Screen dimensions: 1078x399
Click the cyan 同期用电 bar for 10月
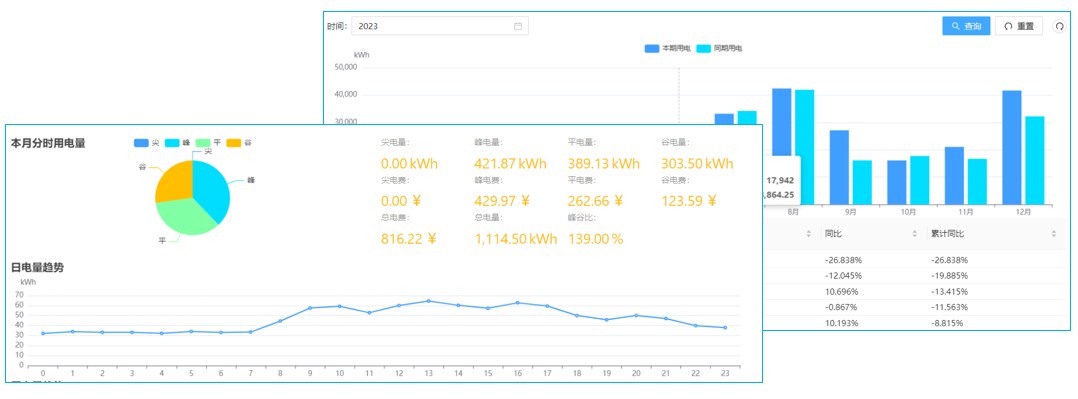pyautogui.click(x=919, y=180)
